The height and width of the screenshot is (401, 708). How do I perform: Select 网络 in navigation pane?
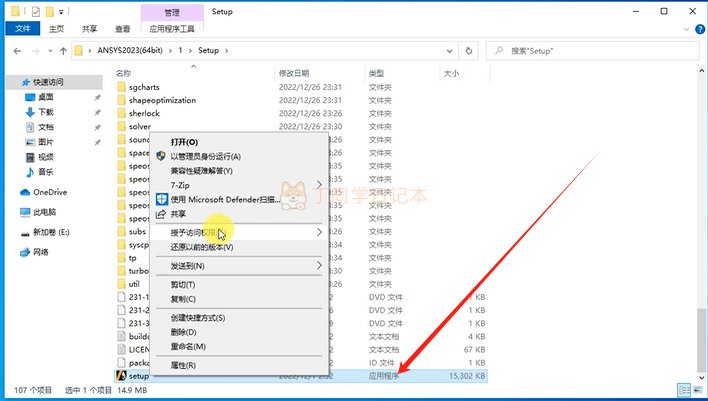41,252
